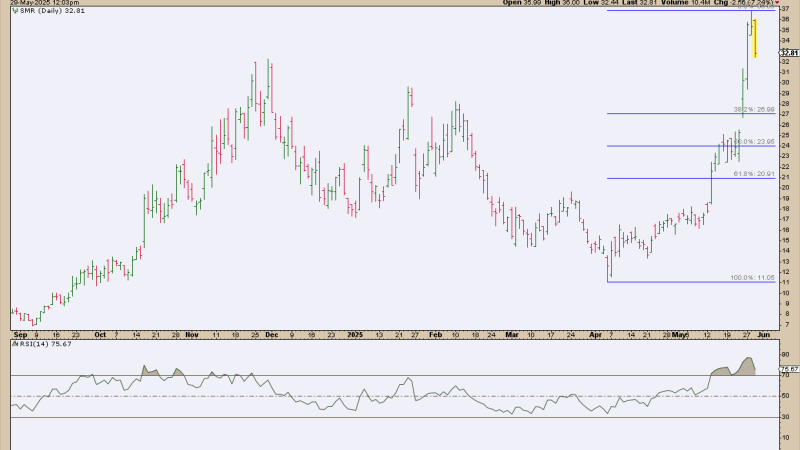Image resolution: width=800 pixels, height=450 pixels.
Task: Click the 100.0%: 11.06 Fibonacci label
Action: (x=753, y=278)
